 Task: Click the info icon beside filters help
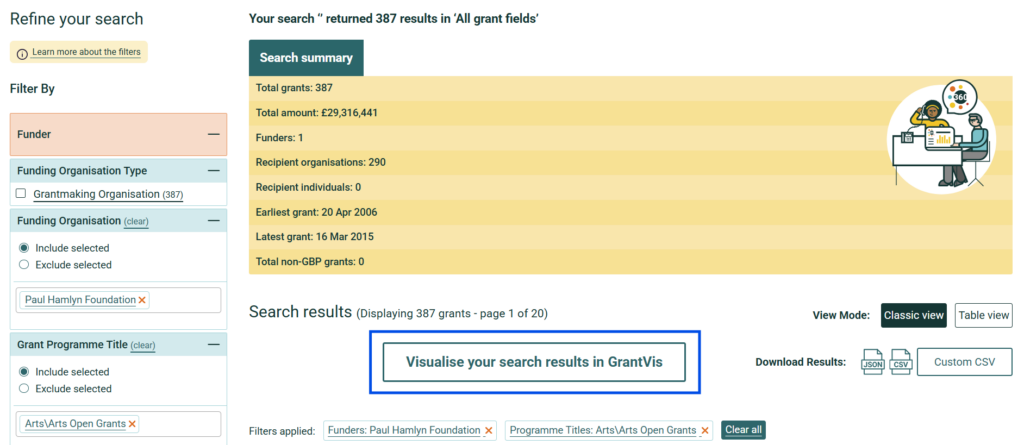point(22,53)
